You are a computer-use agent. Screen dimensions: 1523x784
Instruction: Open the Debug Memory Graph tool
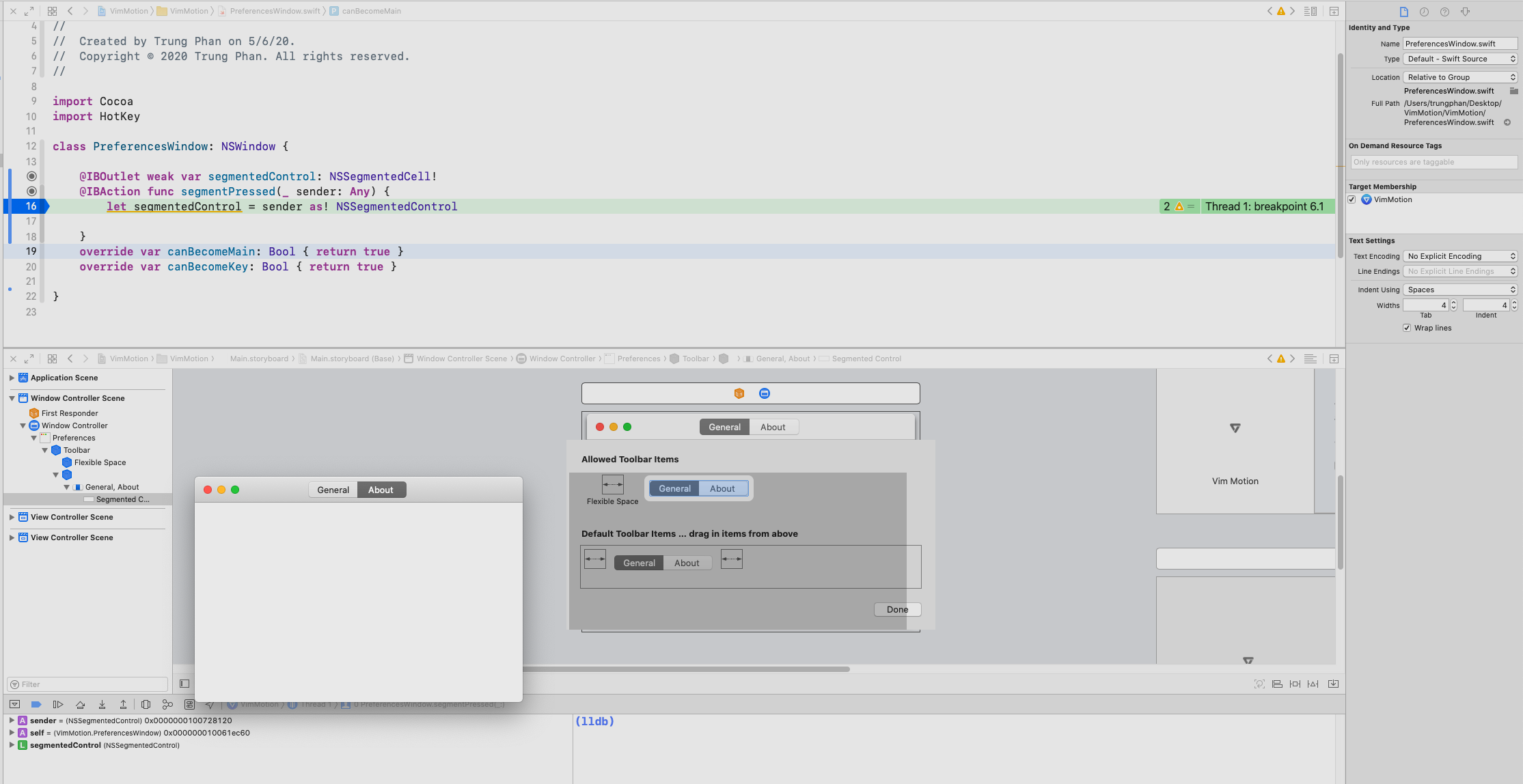coord(167,704)
